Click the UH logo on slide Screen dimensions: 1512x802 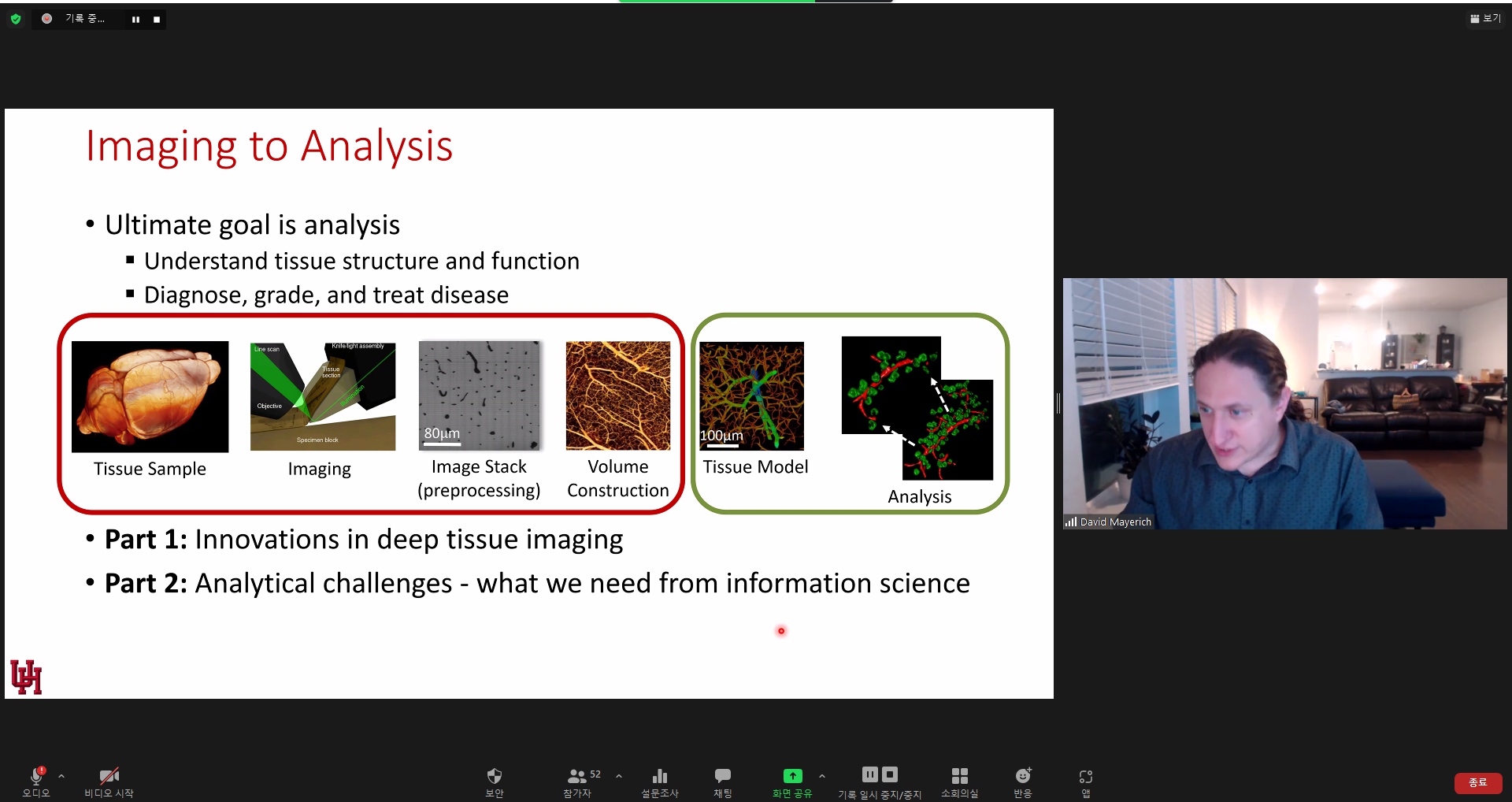click(x=26, y=677)
